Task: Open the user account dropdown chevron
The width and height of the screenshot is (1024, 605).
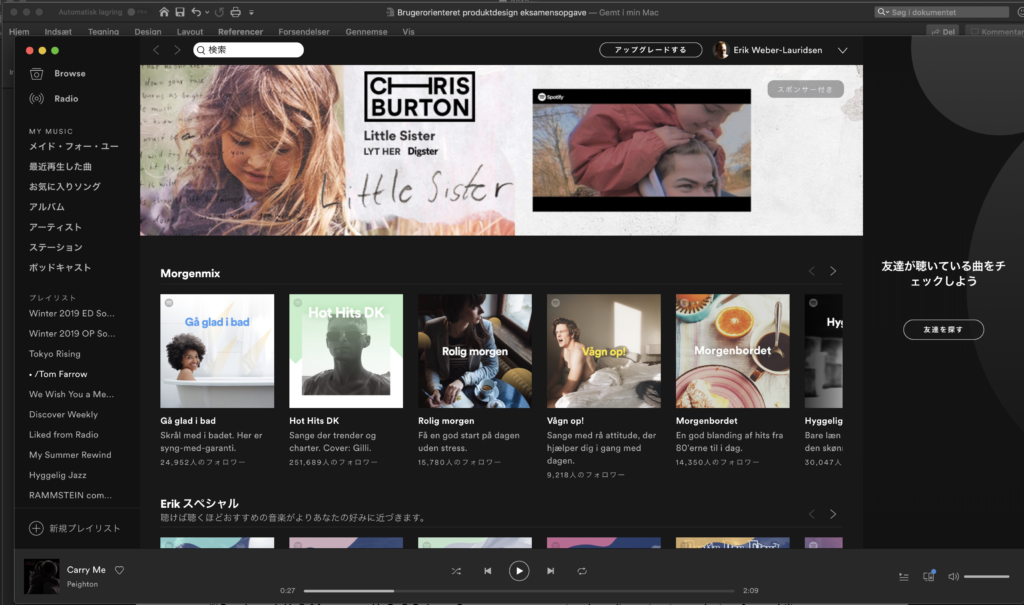Action: pos(842,50)
